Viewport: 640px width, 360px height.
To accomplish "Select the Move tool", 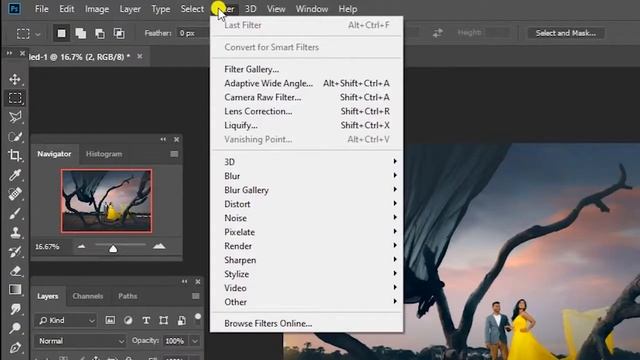I will [15, 79].
